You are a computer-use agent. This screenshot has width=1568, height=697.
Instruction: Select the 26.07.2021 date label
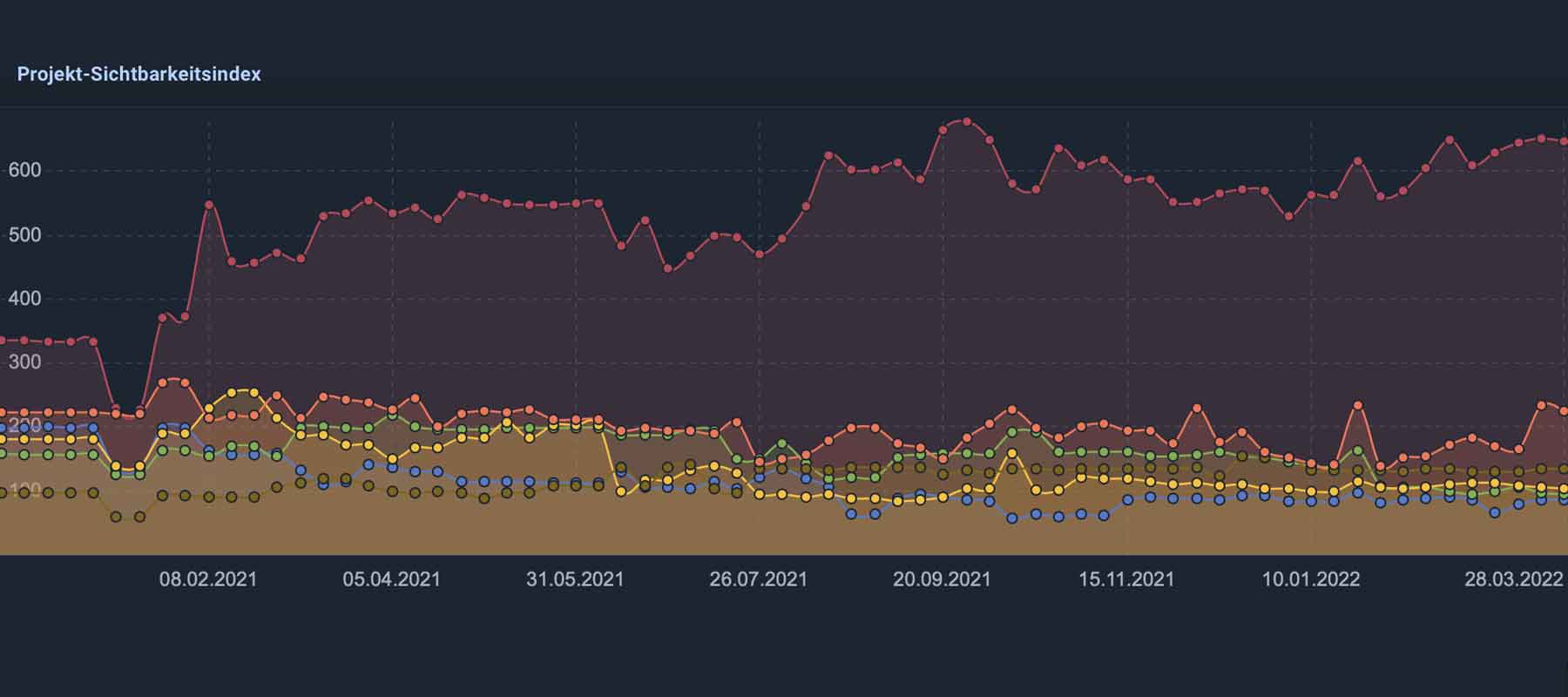(758, 579)
